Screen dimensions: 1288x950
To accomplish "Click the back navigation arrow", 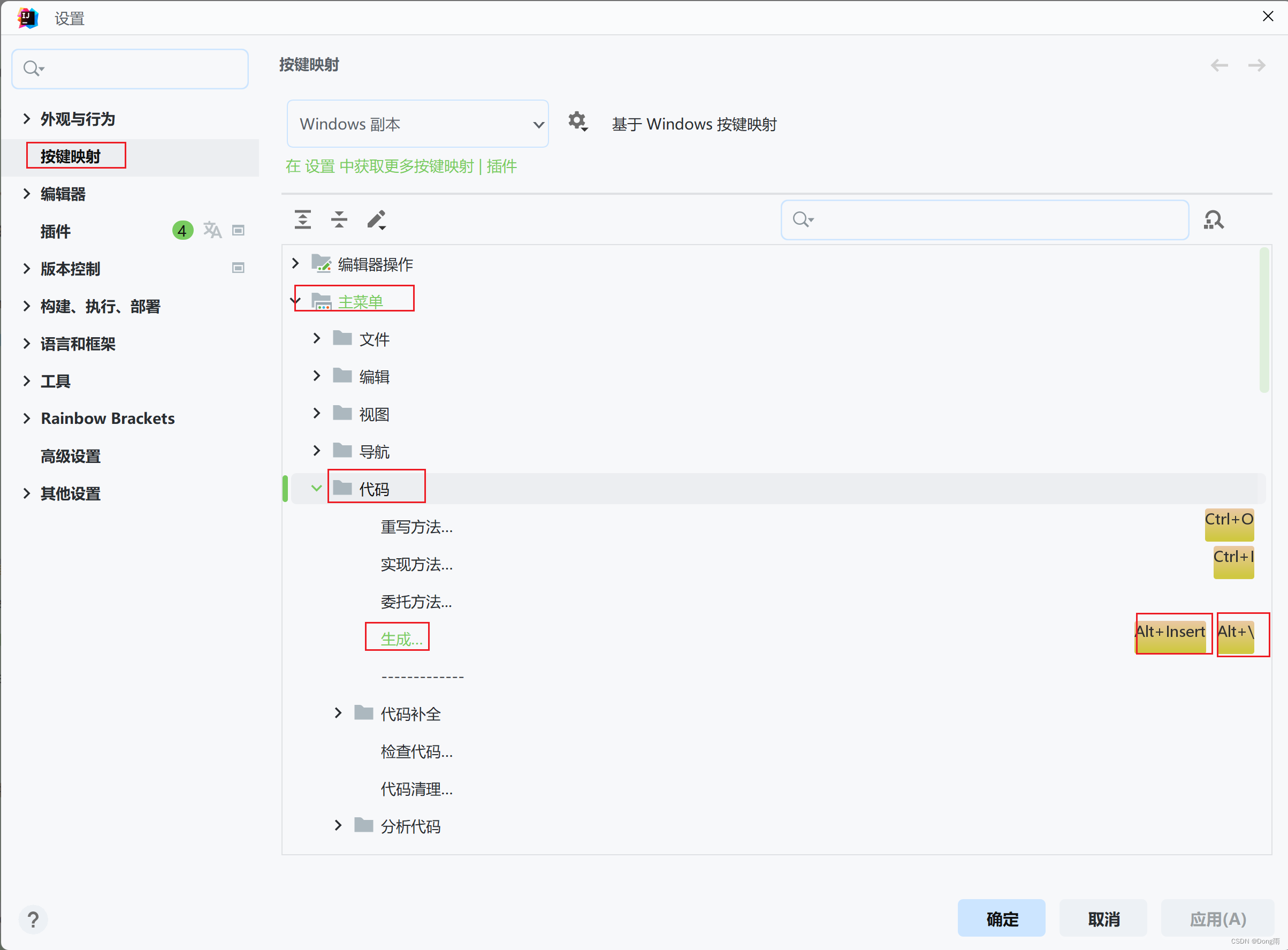I will click(x=1219, y=65).
